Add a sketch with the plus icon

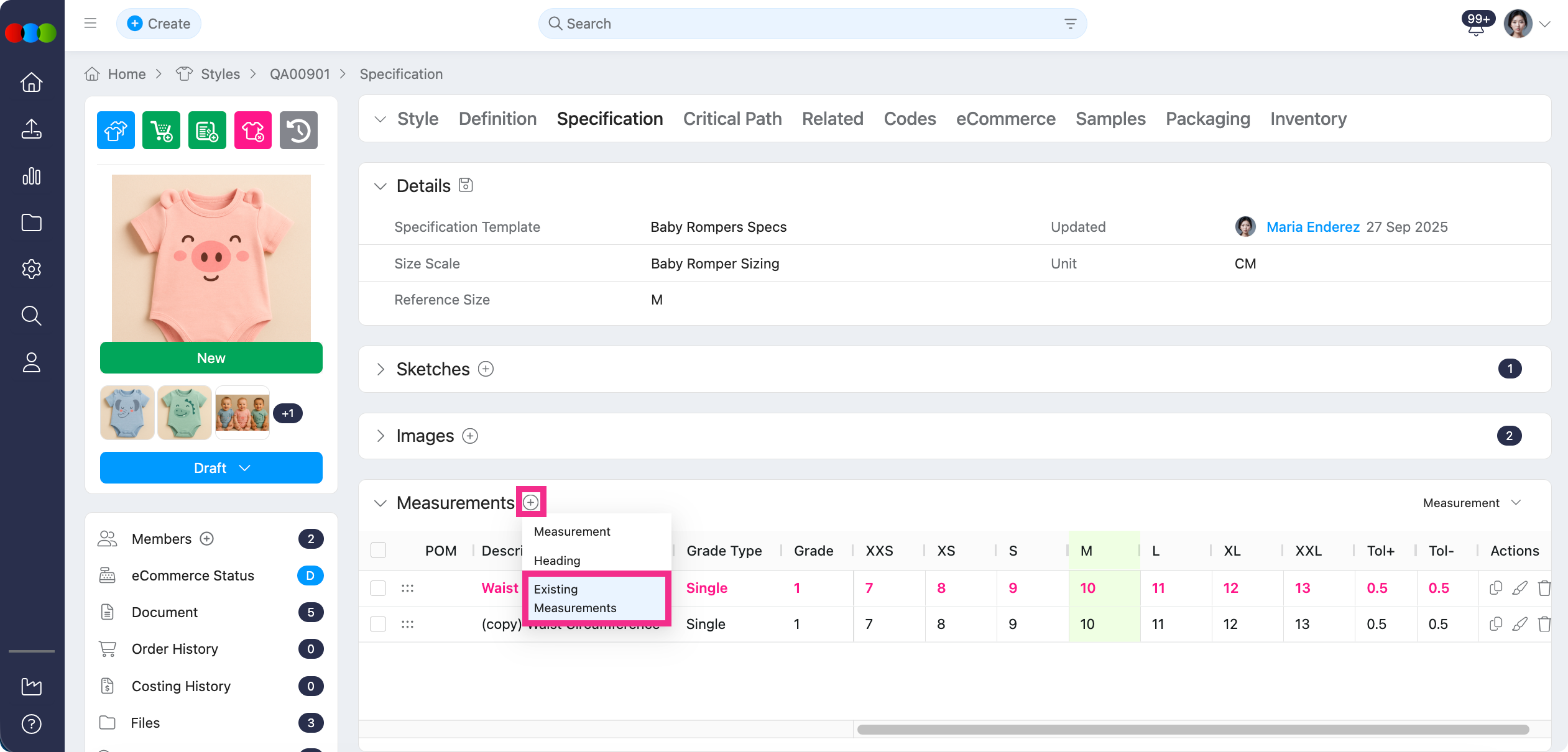point(486,369)
